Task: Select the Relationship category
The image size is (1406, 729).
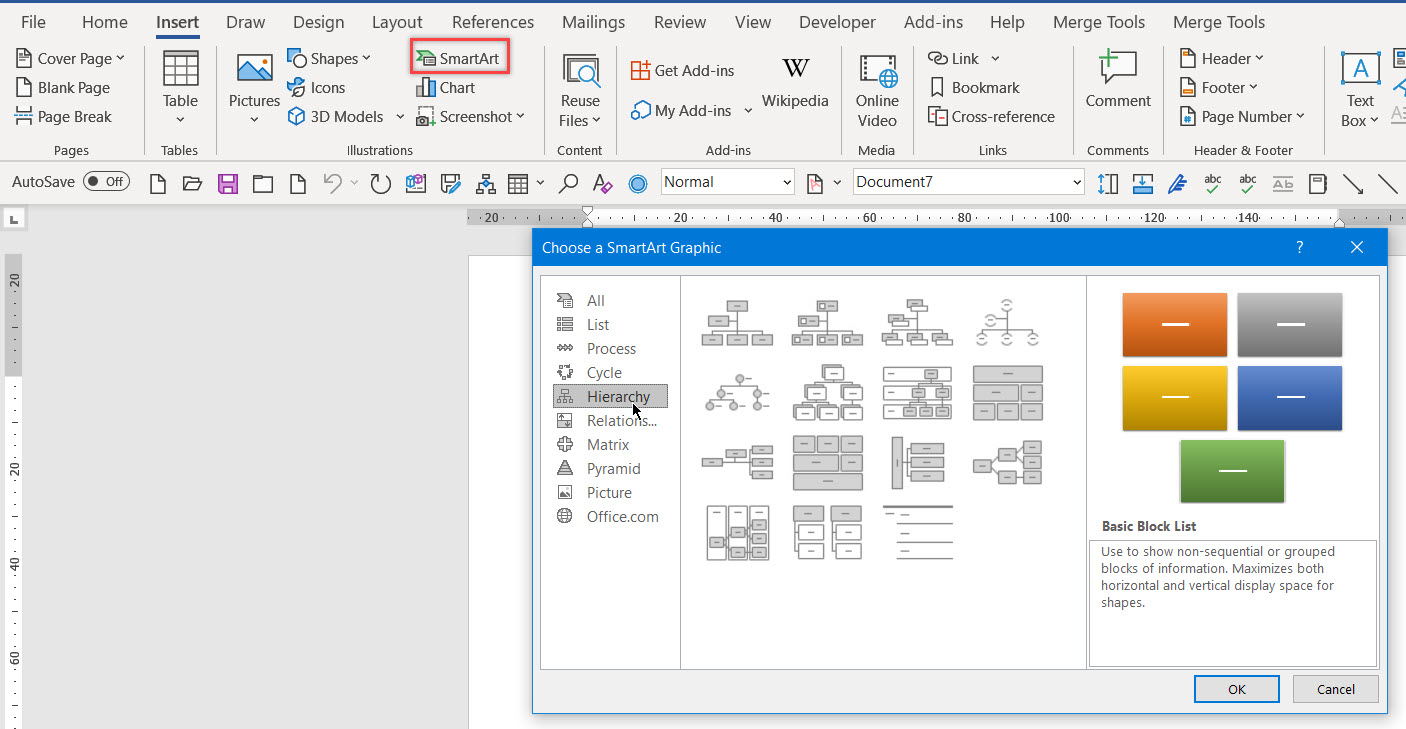Action: pyautogui.click(x=610, y=421)
